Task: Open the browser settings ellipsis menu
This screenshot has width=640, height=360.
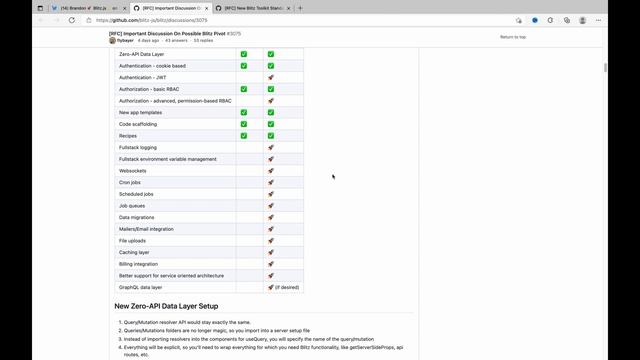Action: click(x=598, y=20)
